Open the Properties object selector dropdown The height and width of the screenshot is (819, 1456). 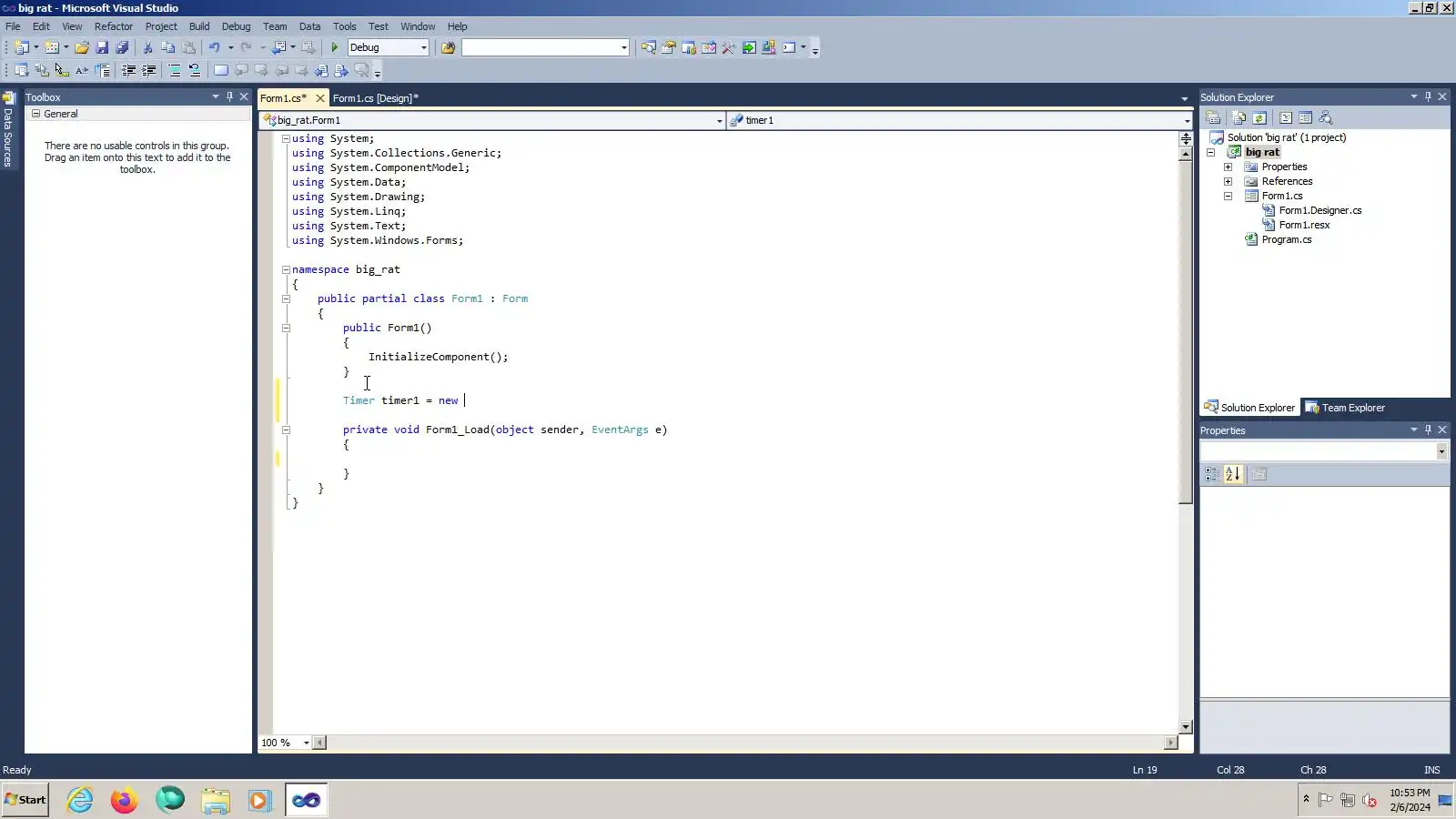tap(1441, 451)
